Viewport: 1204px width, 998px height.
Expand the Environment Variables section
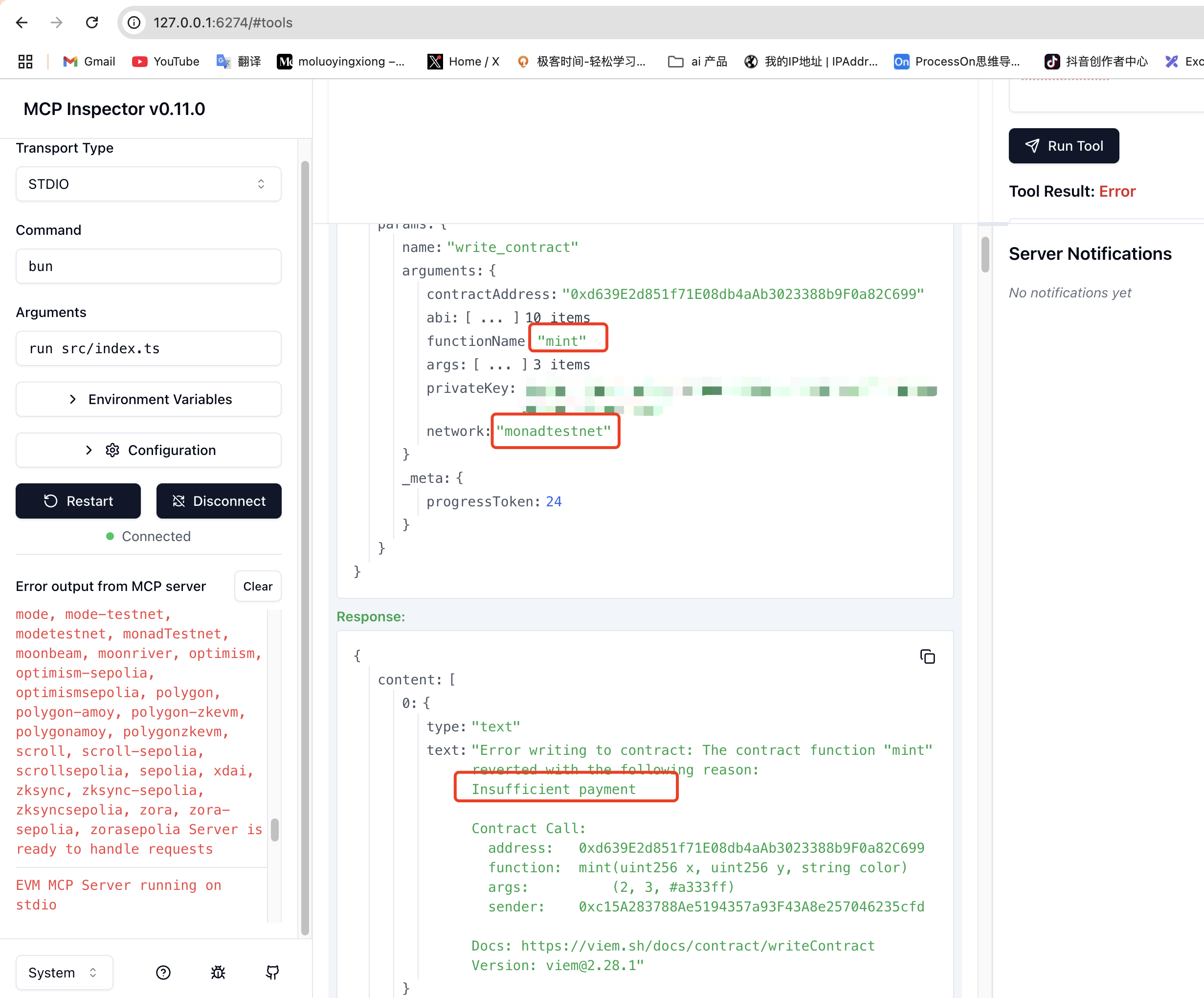149,399
